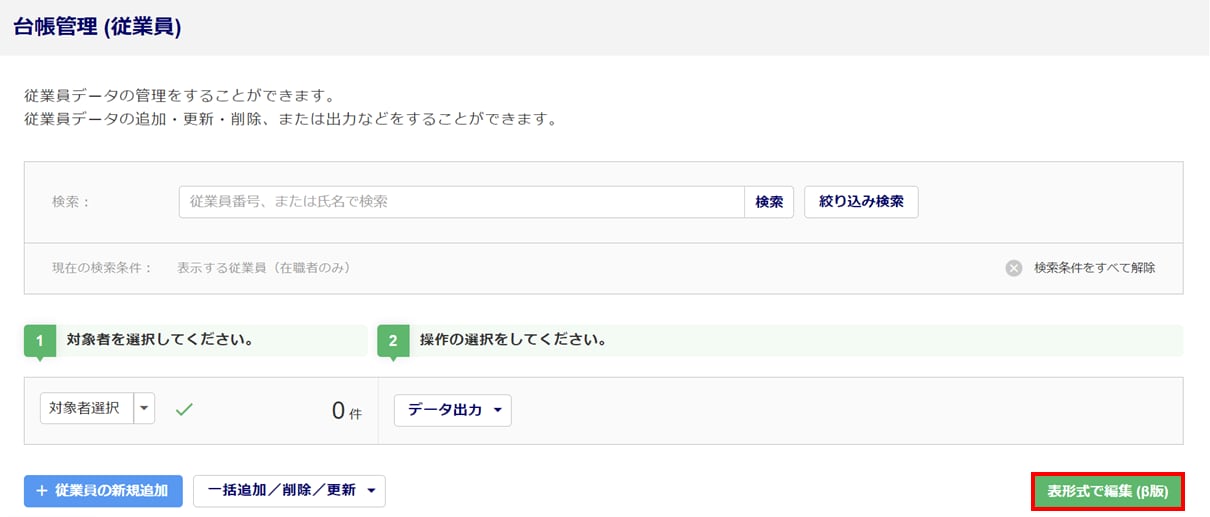Screen dimensions: 1210x517
Task: Open the データ出力 dropdown
Action: [x=453, y=411]
